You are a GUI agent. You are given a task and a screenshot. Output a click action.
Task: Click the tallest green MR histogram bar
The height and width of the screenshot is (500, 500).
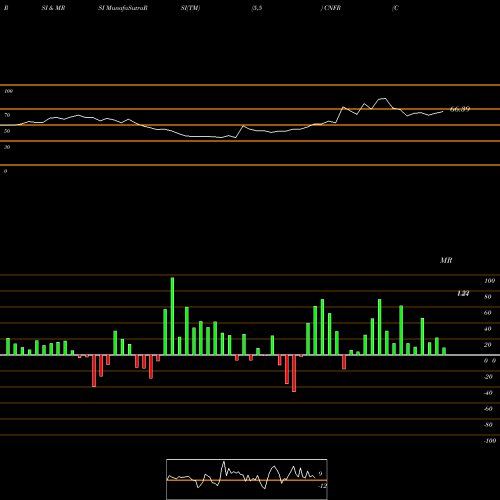pyautogui.click(x=172, y=316)
